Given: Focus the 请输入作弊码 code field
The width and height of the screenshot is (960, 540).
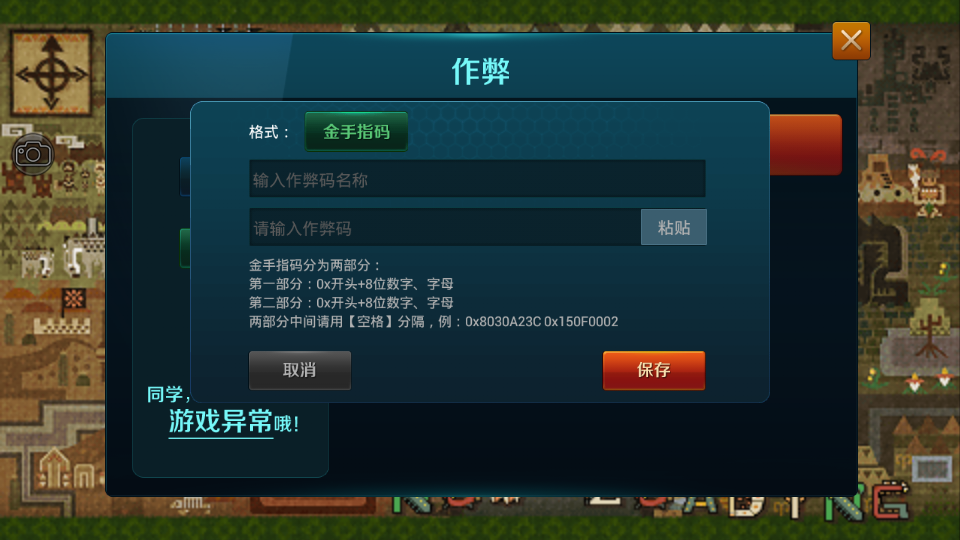Looking at the screenshot, I should 445,227.
